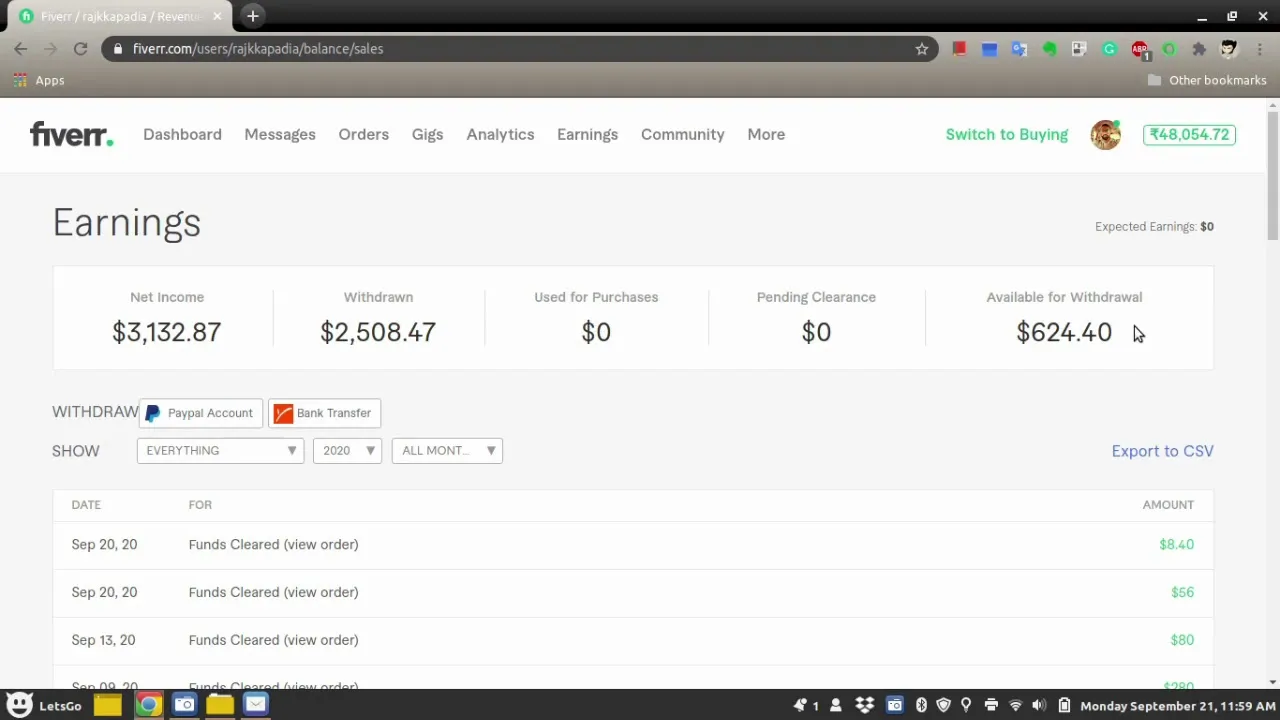Go back with the browser back arrow

[21, 48]
